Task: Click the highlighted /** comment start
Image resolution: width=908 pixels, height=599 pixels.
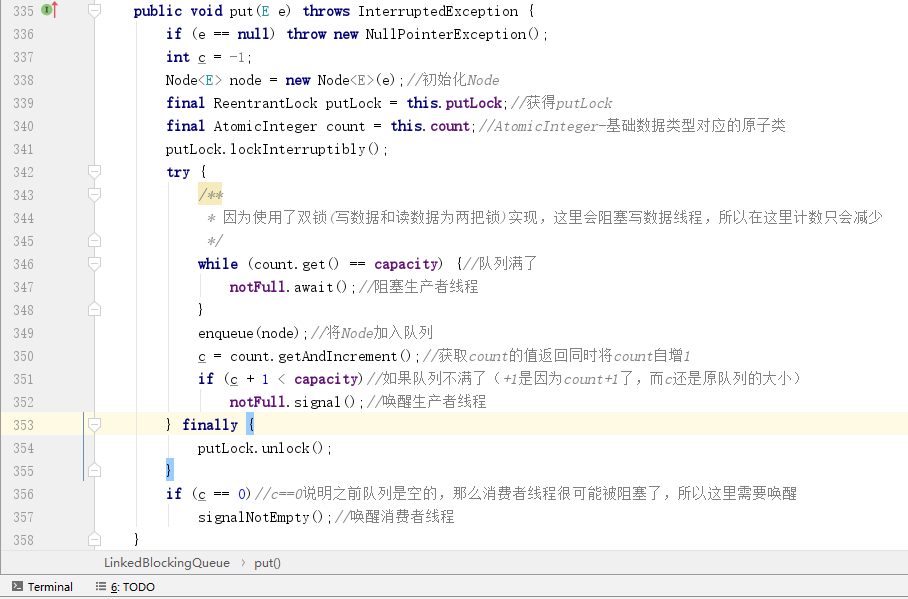Action: tap(210, 195)
